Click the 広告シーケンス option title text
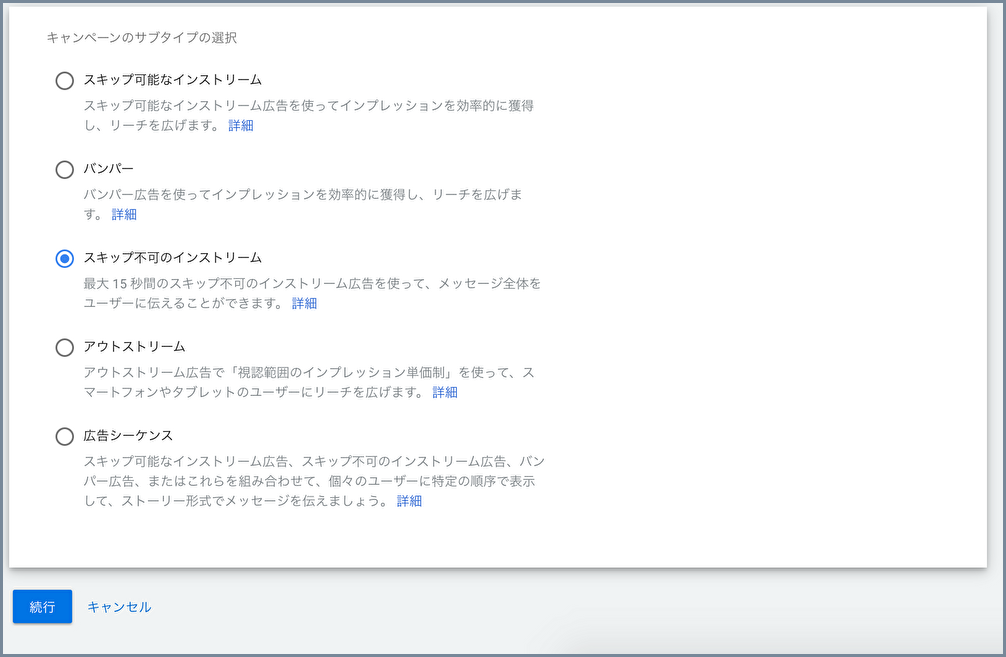The image size is (1006, 657). coord(129,436)
